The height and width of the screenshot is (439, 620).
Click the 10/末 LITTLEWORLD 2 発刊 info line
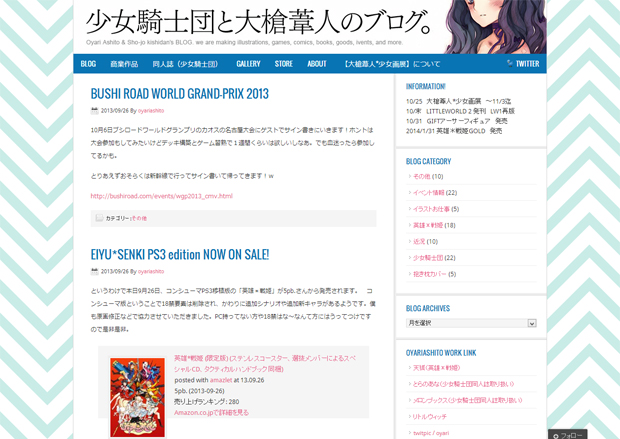(460, 111)
